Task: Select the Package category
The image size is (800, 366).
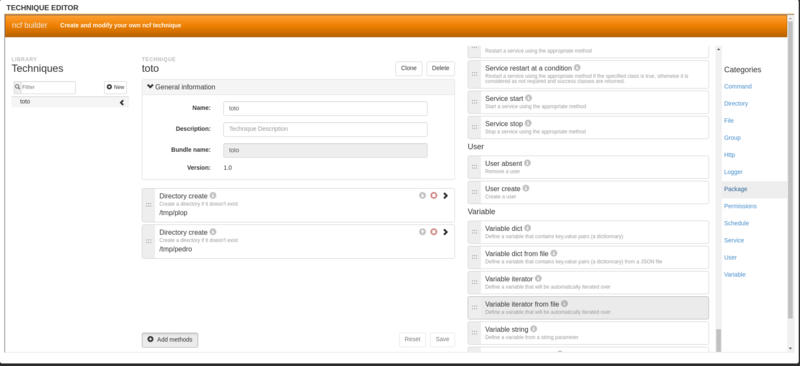Action: tap(735, 189)
